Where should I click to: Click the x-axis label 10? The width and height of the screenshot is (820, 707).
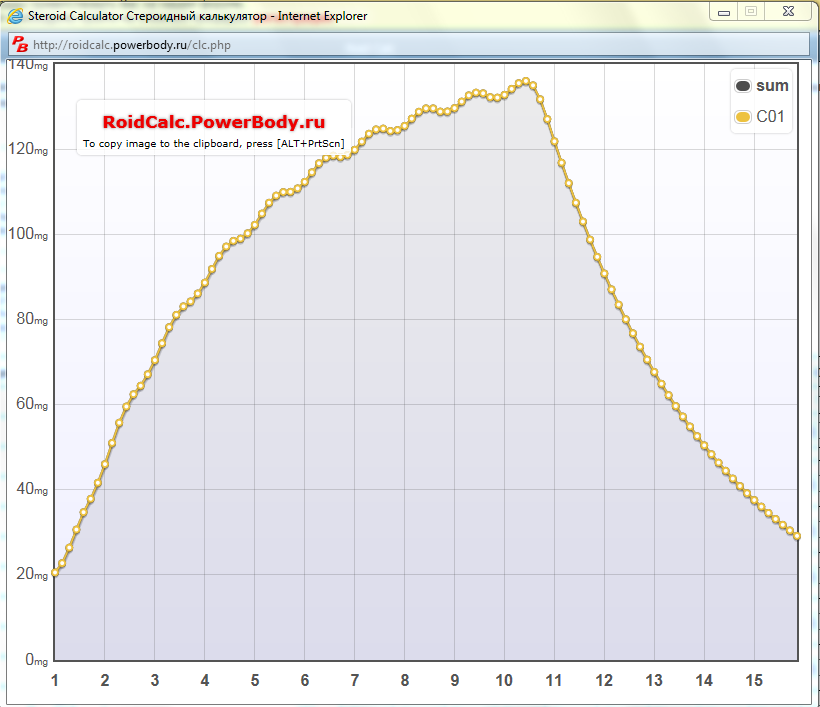[503, 680]
